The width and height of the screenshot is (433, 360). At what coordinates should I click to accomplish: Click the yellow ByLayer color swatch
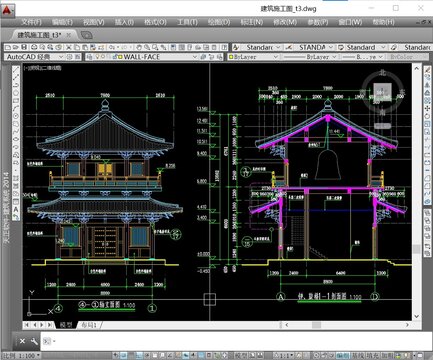coord(231,57)
